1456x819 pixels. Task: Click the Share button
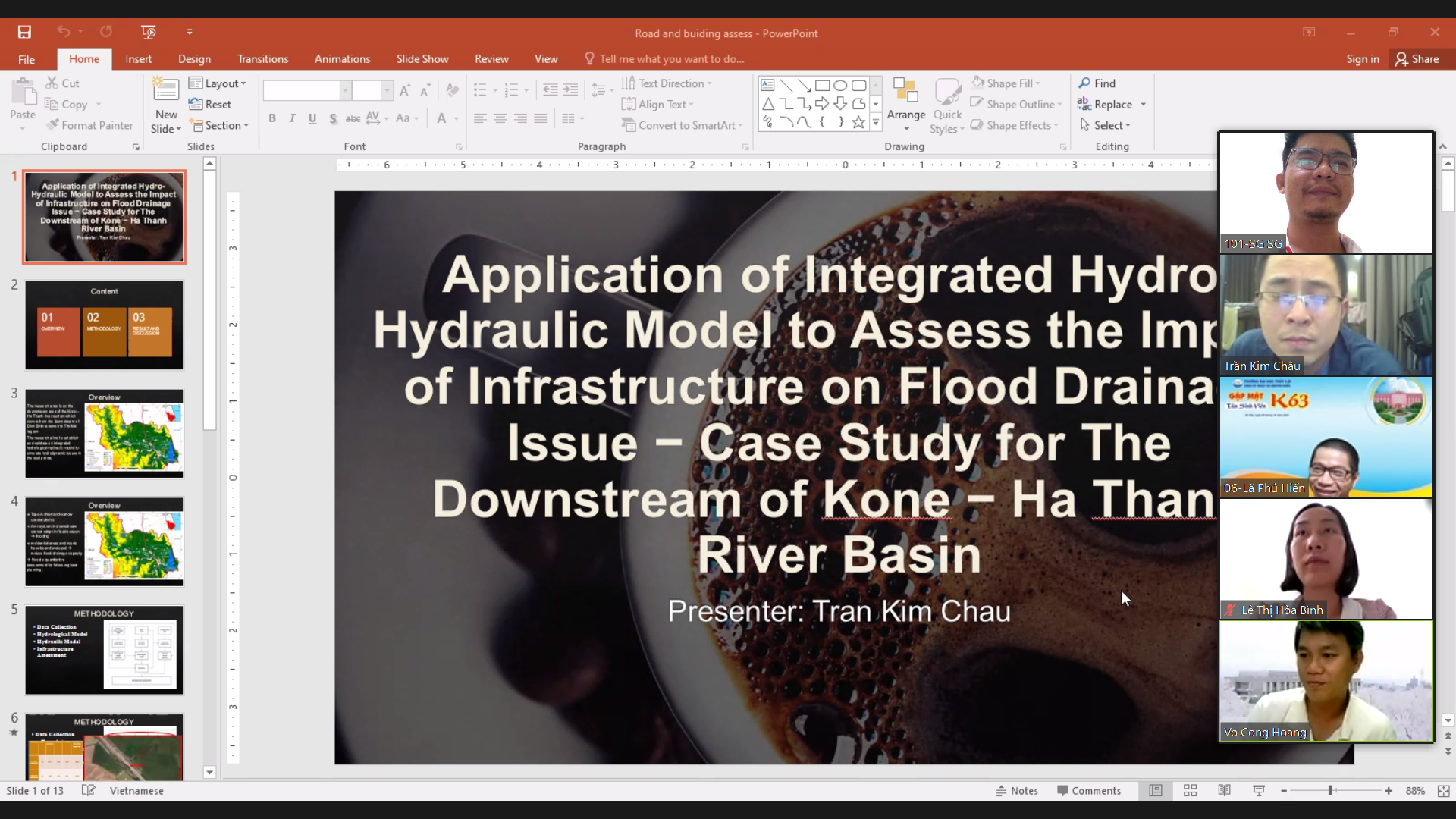click(1417, 58)
